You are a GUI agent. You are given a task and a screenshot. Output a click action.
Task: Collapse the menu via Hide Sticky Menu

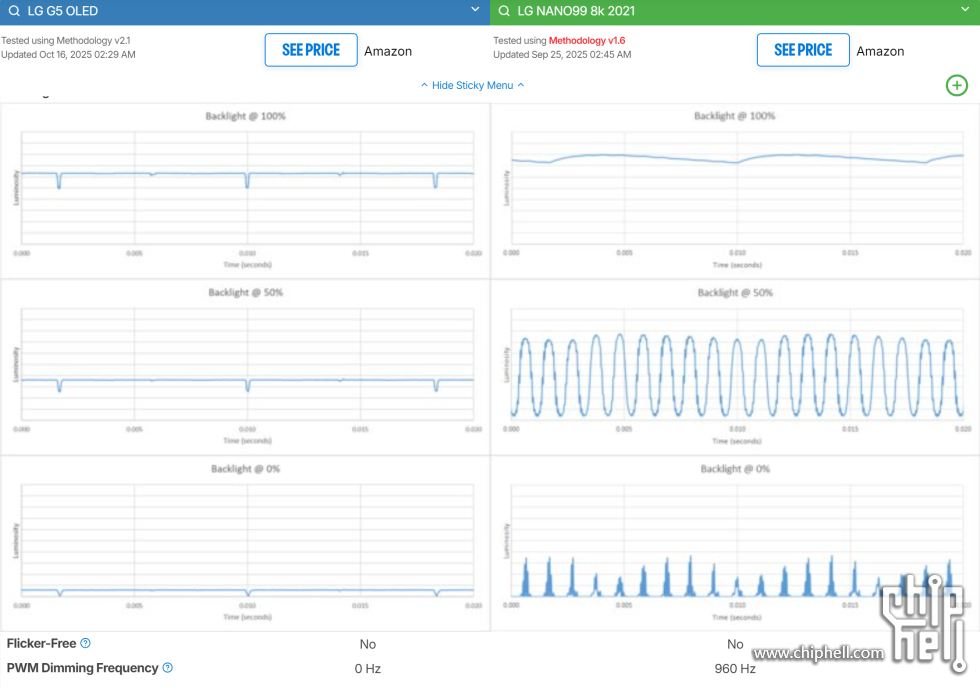pos(472,85)
